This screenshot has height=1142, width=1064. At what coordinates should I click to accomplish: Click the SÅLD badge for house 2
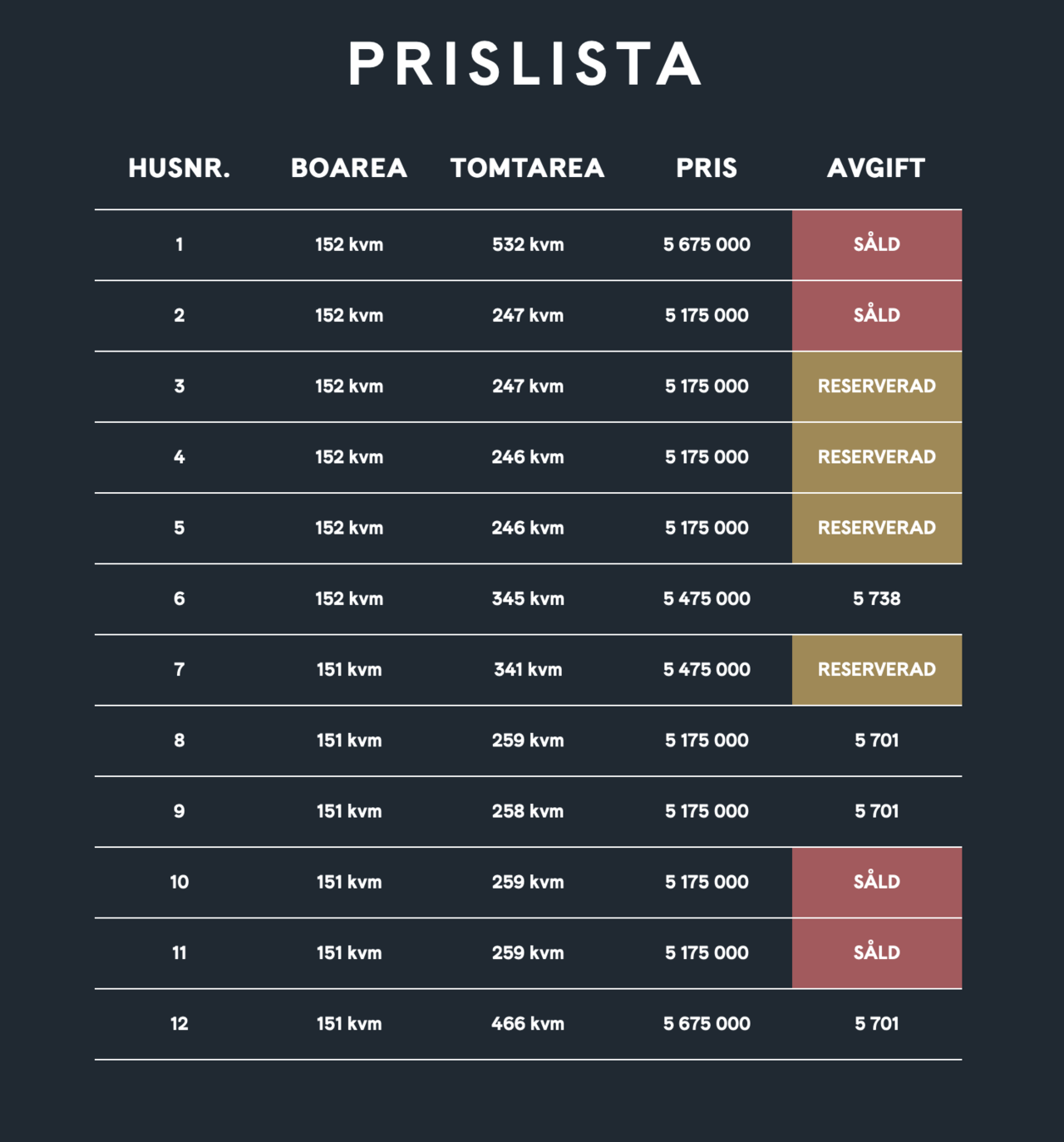(877, 316)
